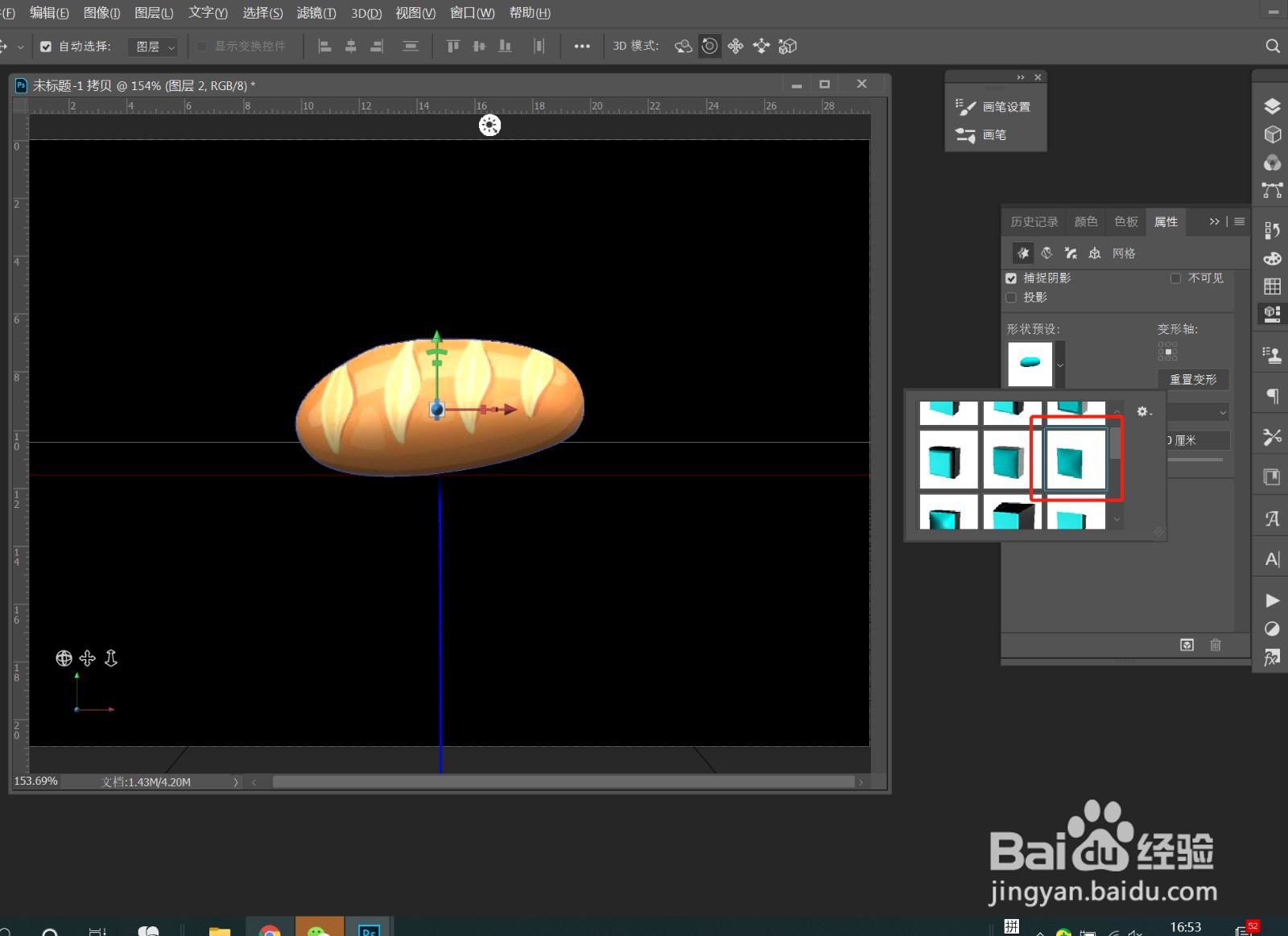The image size is (1288, 936).
Task: Select the Cap tab icon in Properties
Action: pyautogui.click(x=1071, y=254)
